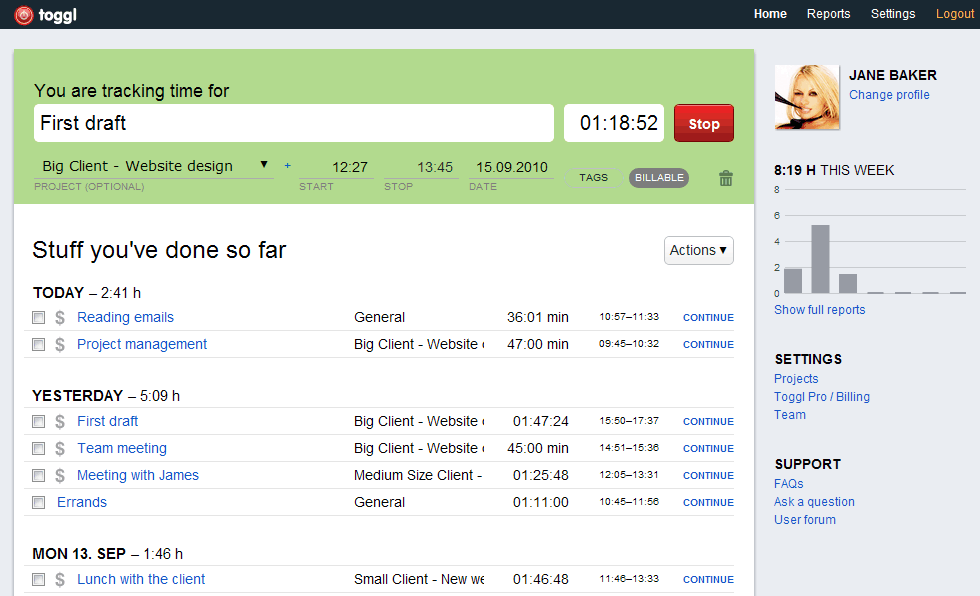Toggle the dollar icon beside Team meeting

tap(60, 448)
